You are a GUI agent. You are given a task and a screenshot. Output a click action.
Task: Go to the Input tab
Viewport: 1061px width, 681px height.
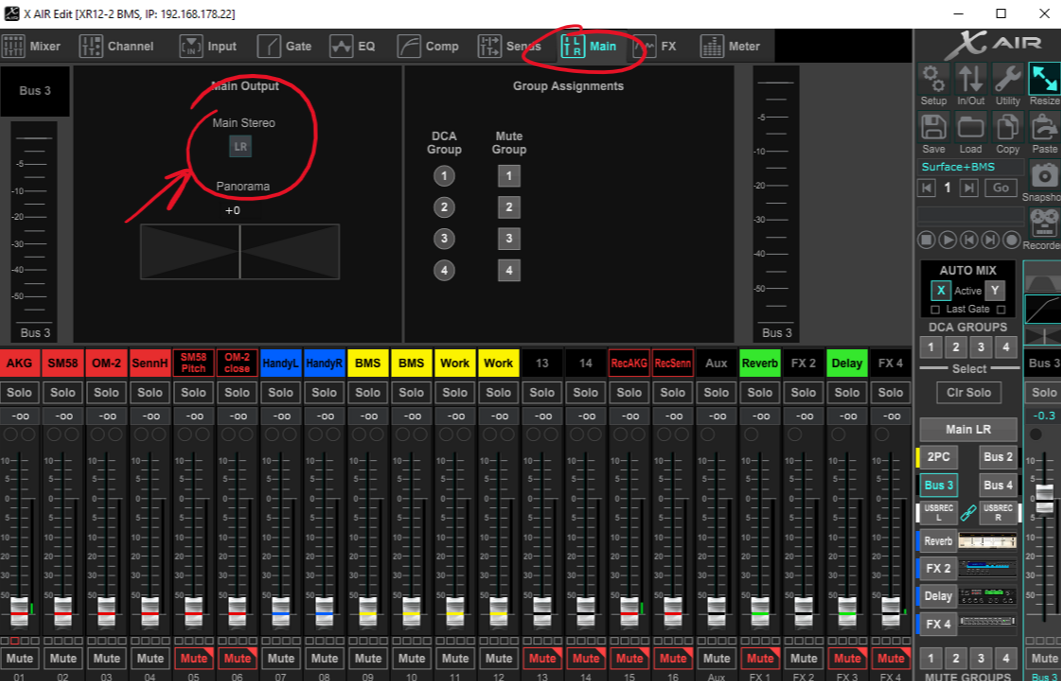[208, 46]
